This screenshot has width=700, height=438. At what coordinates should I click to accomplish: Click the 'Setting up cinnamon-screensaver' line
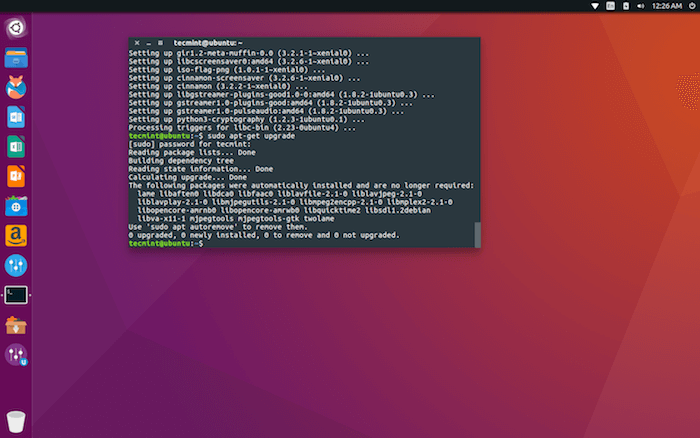pos(244,78)
